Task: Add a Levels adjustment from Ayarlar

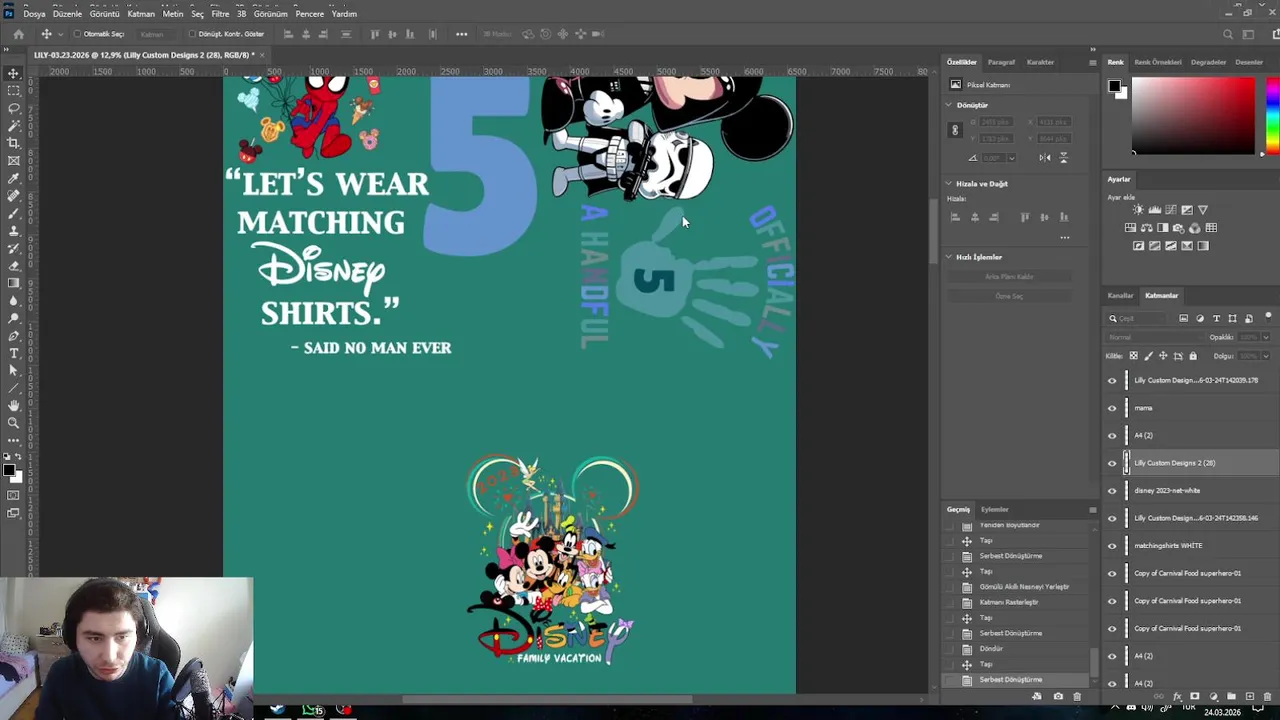Action: tap(1154, 210)
